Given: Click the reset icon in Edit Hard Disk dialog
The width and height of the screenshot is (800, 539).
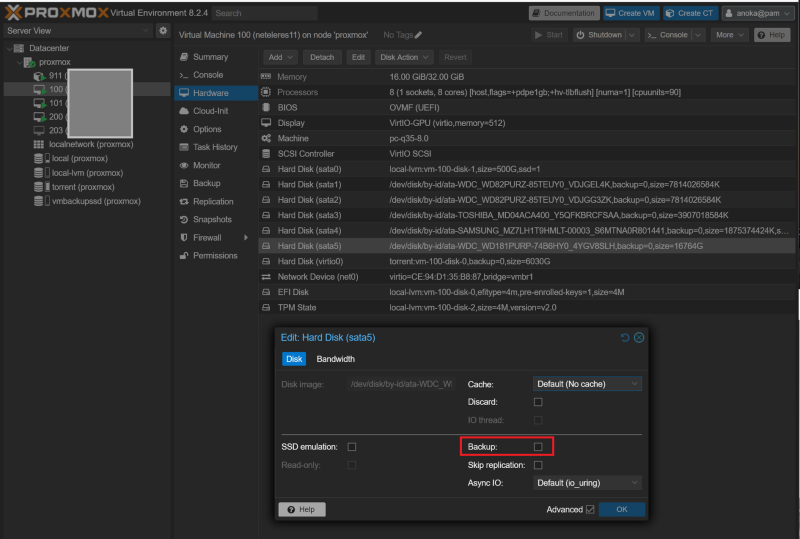Looking at the screenshot, I should coord(624,337).
